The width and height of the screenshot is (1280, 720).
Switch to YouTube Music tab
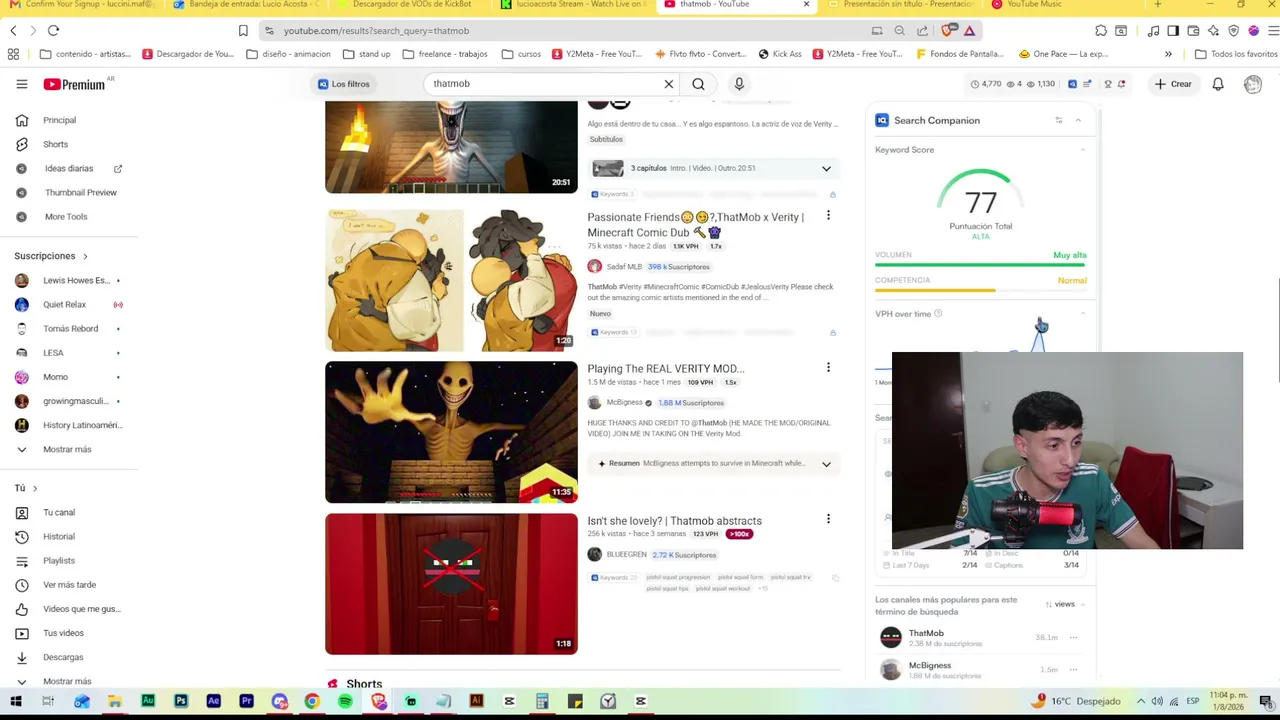(x=1035, y=5)
